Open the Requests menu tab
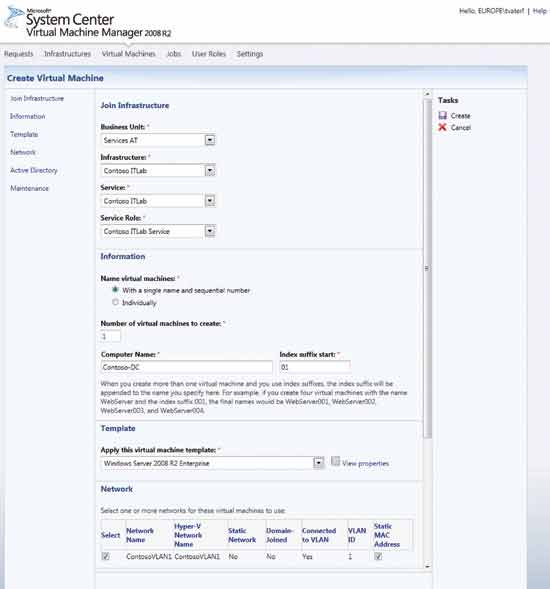Image resolution: width=550 pixels, height=589 pixels. [18, 54]
